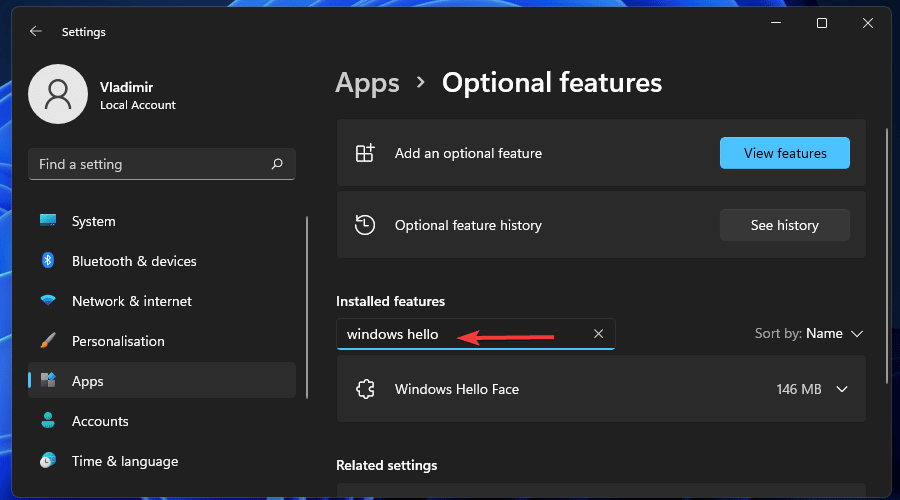The image size is (900, 500).
Task: Click the Optional feature history label
Action: [468, 225]
